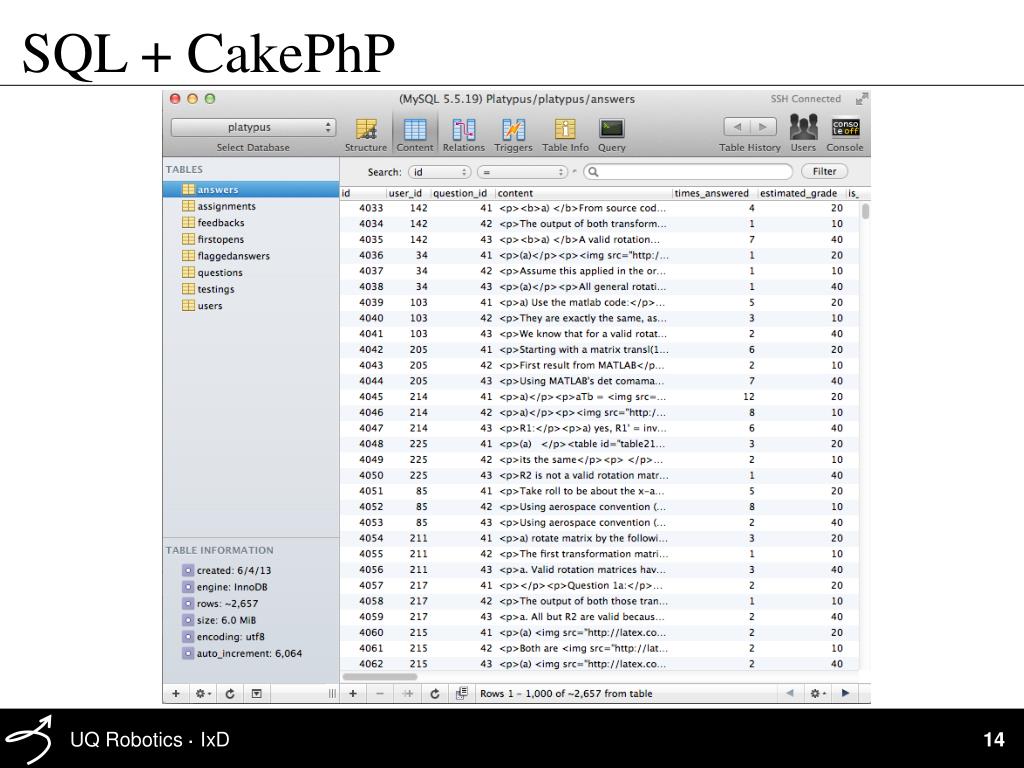Screen dimensions: 1024x768
Task: Click user_id 211 in row 4054
Action: (x=419, y=538)
